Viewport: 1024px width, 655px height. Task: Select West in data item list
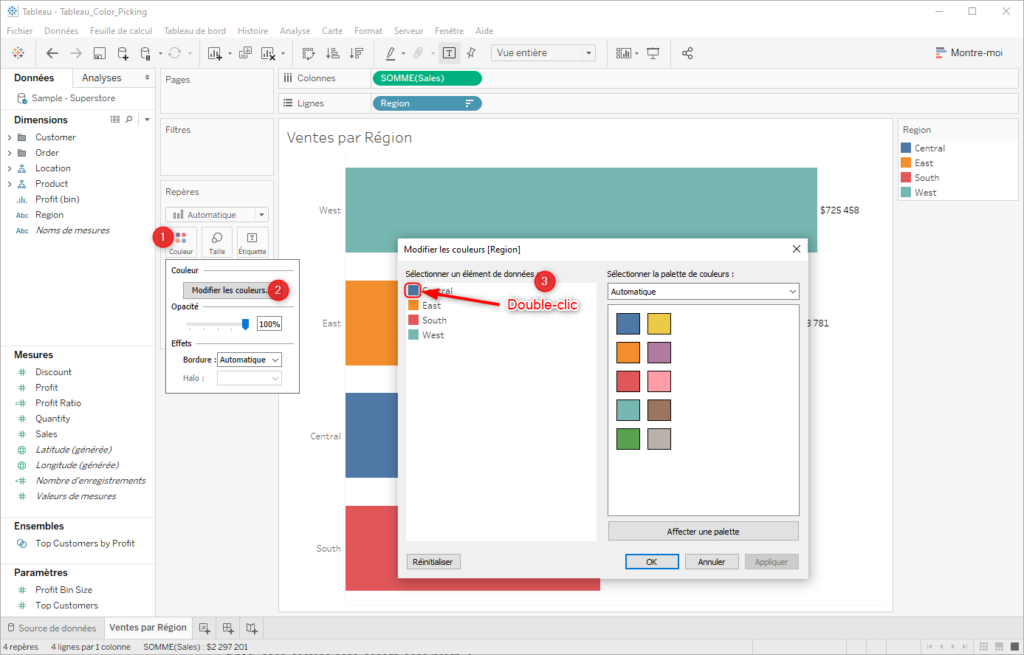coord(432,335)
